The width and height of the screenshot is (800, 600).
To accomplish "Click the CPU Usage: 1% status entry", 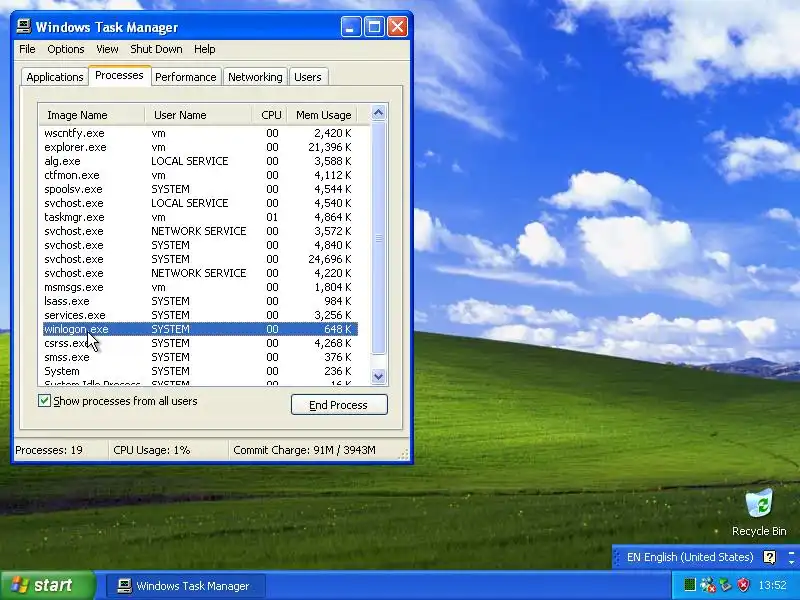I will pos(152,450).
